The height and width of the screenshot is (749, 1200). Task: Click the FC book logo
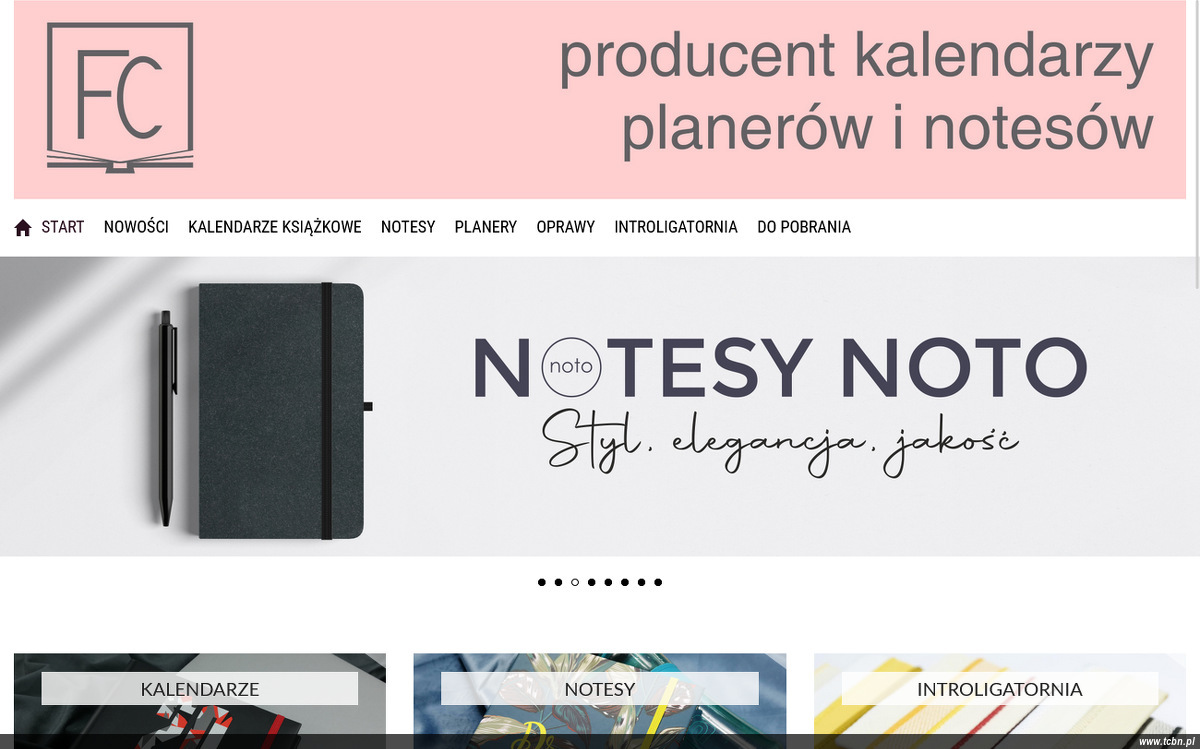click(x=120, y=97)
